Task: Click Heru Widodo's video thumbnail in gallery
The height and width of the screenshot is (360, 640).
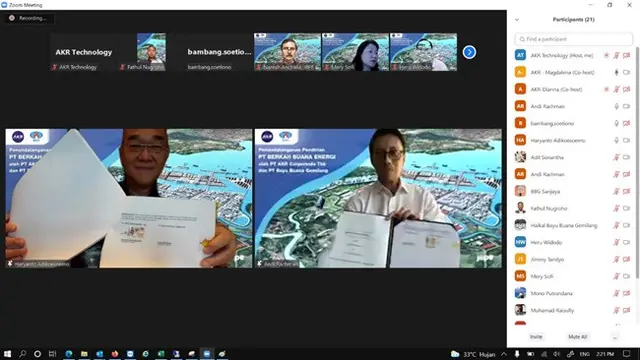Action: pos(423,52)
